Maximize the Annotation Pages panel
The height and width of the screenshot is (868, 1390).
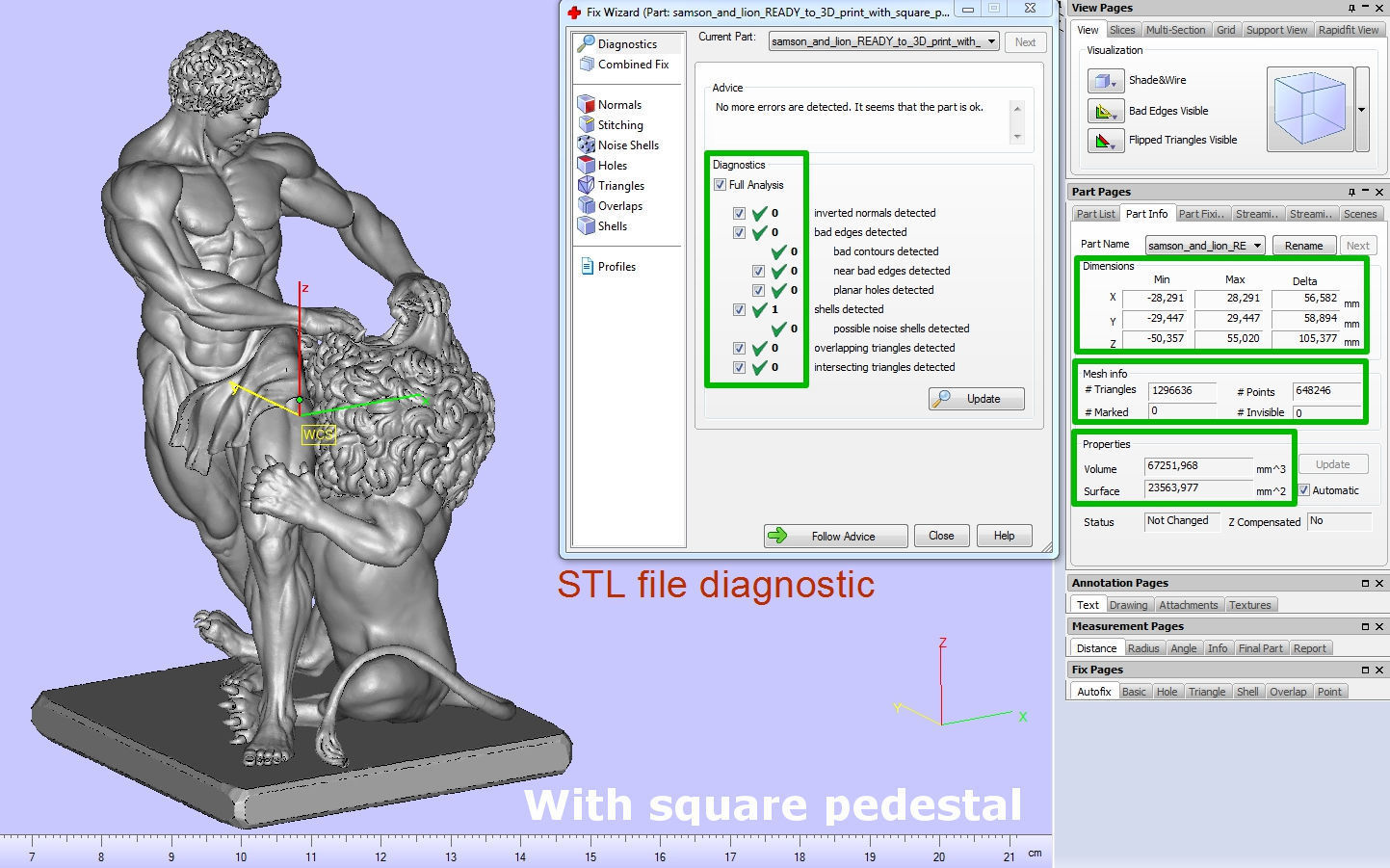[x=1365, y=583]
